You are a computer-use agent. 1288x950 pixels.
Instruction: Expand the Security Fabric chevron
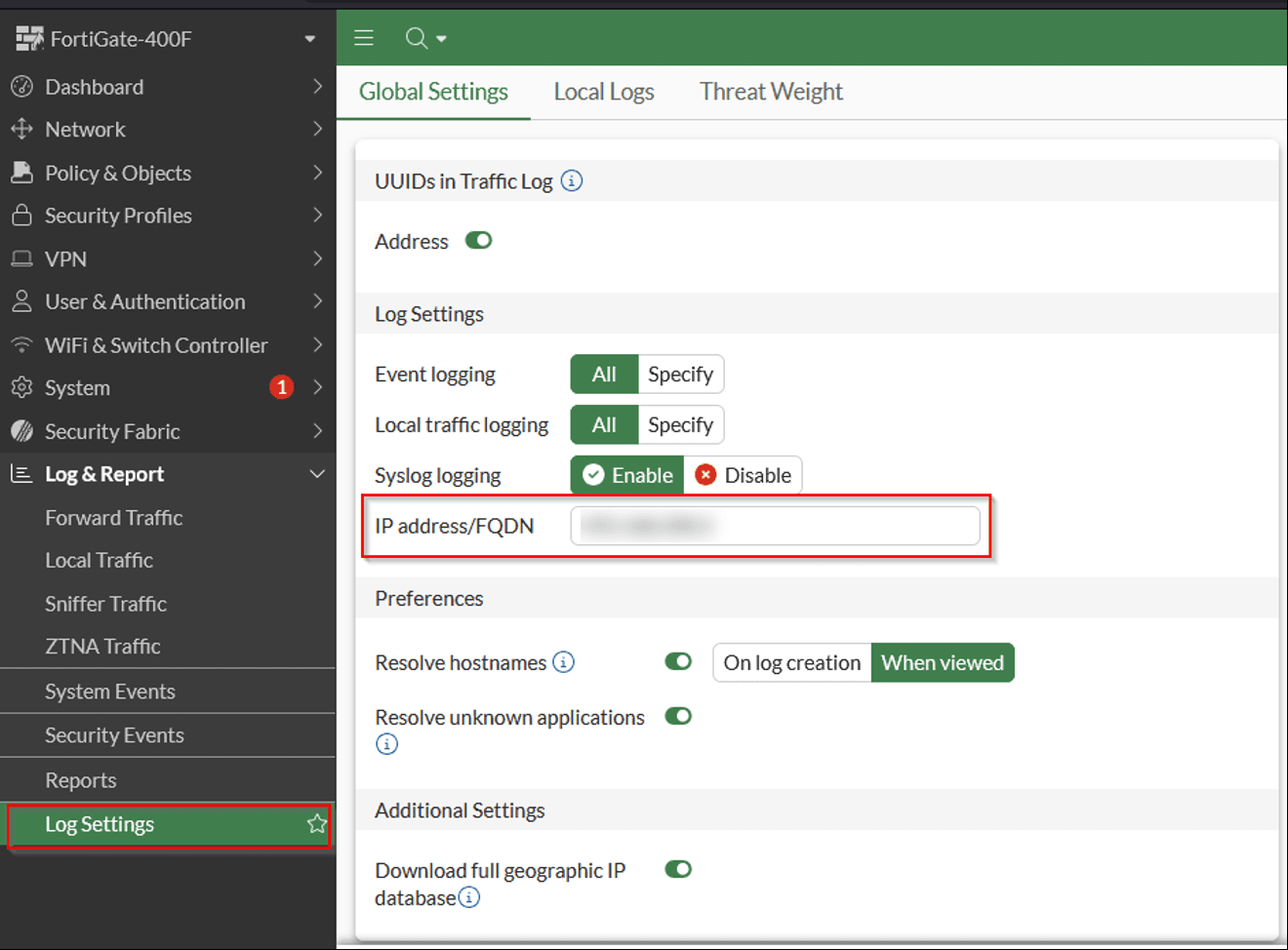point(317,430)
